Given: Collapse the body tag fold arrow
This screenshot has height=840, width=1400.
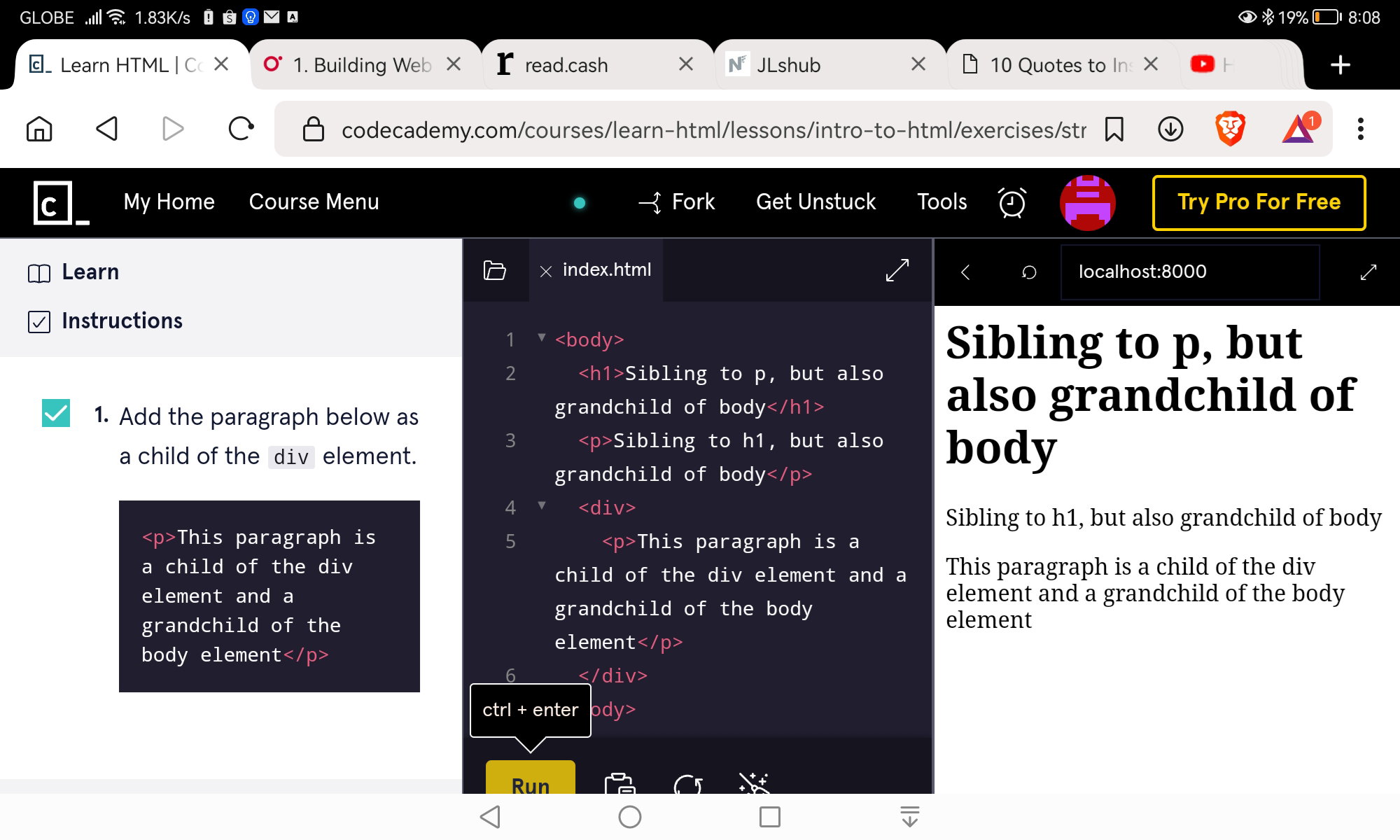Looking at the screenshot, I should (x=541, y=337).
